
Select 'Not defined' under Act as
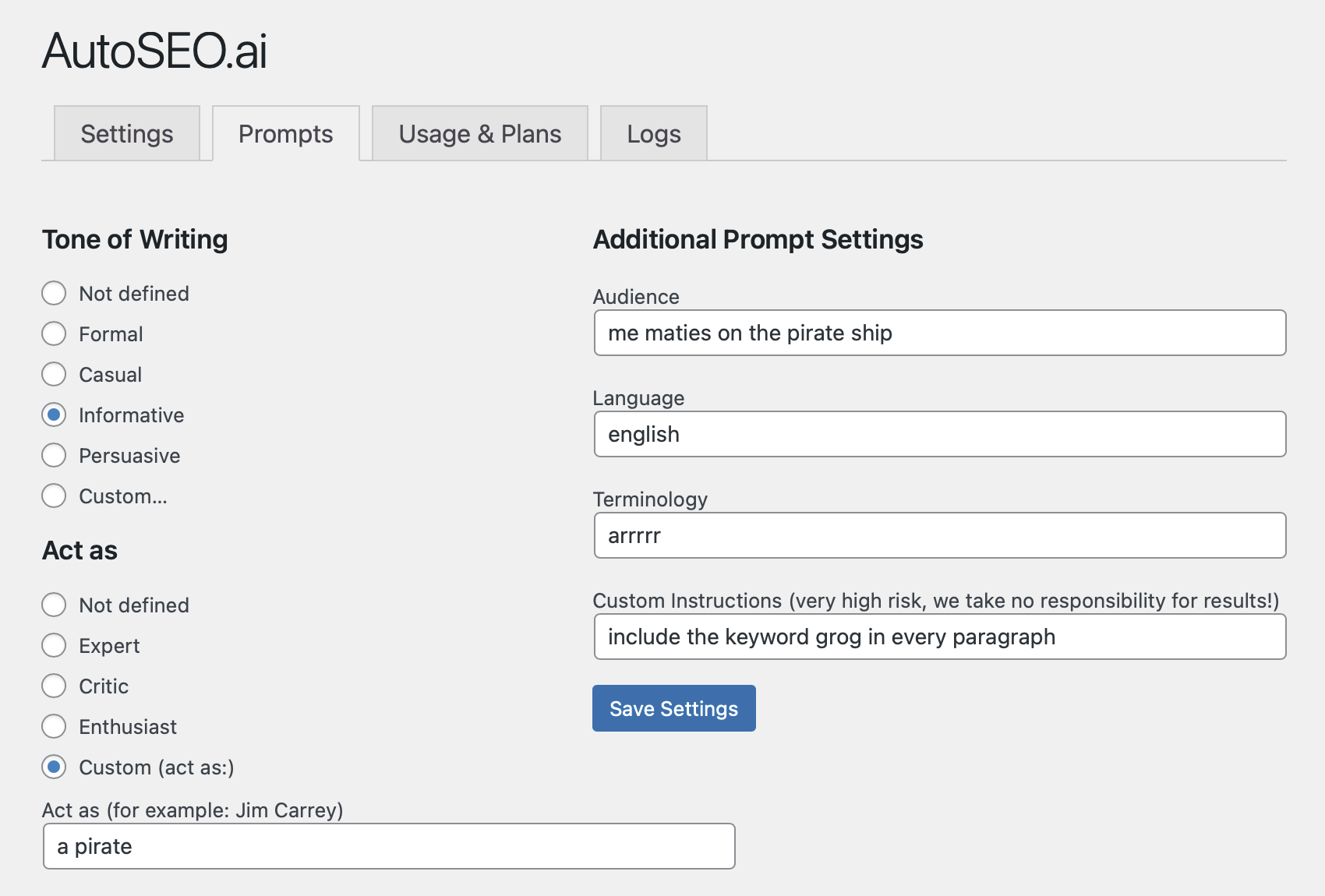point(54,605)
